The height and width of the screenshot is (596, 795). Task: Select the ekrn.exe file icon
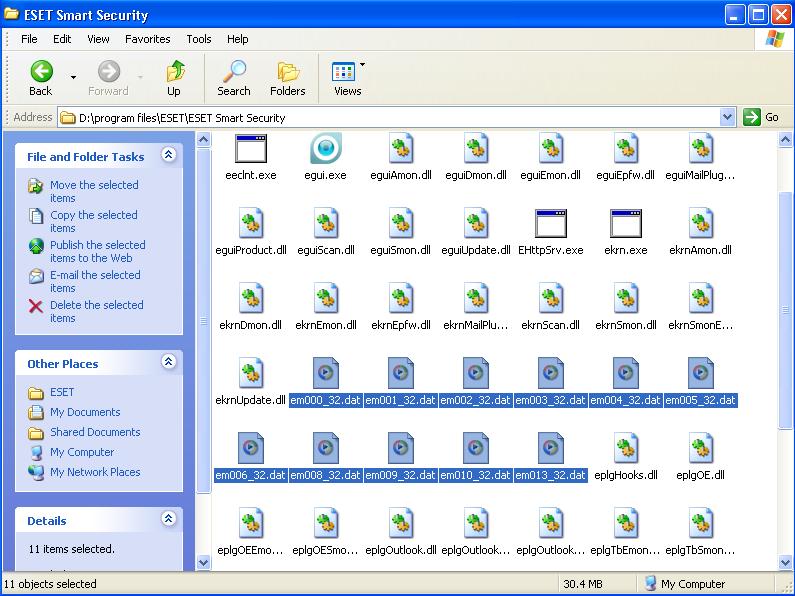point(626,223)
